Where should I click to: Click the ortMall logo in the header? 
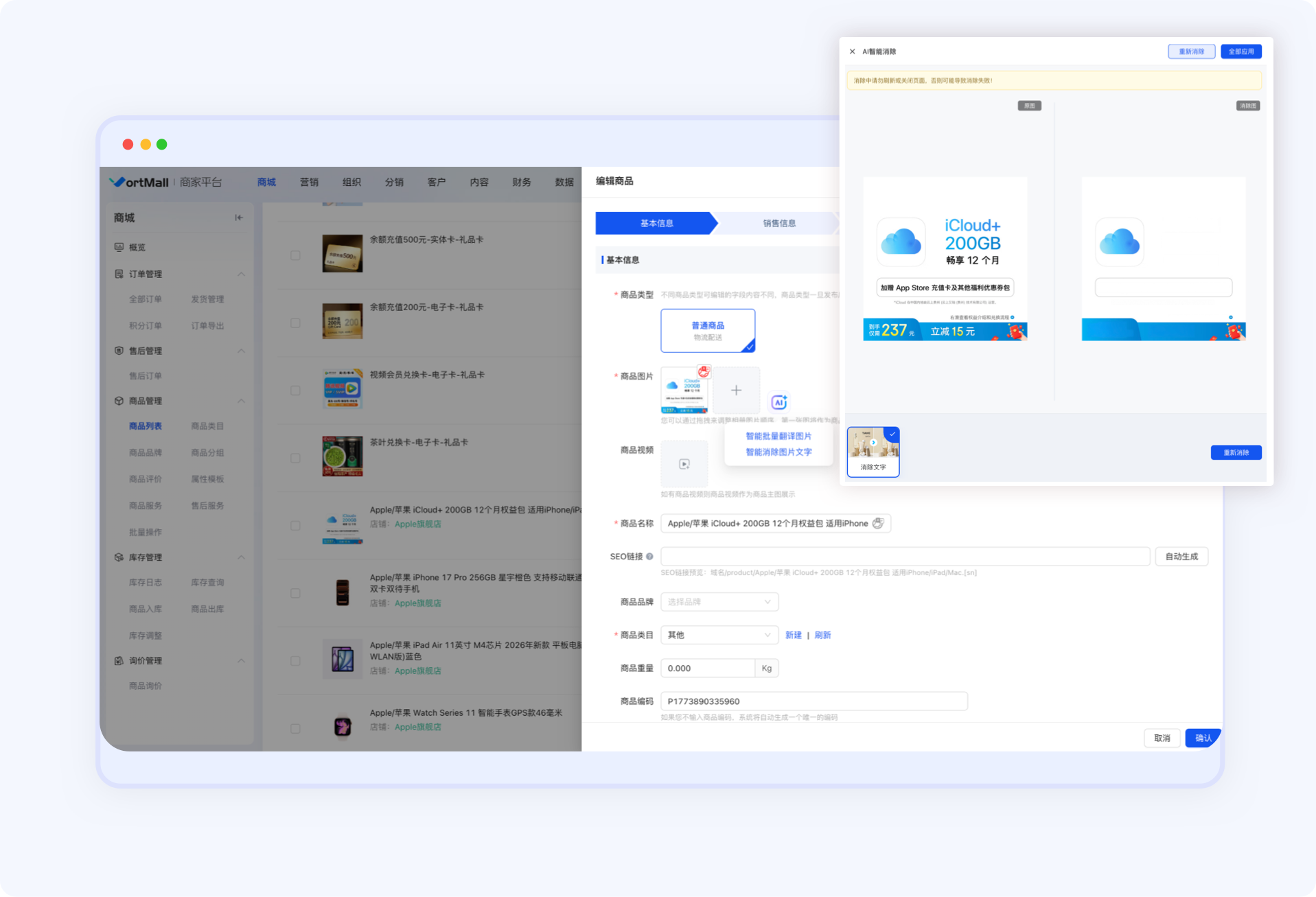pyautogui.click(x=139, y=182)
